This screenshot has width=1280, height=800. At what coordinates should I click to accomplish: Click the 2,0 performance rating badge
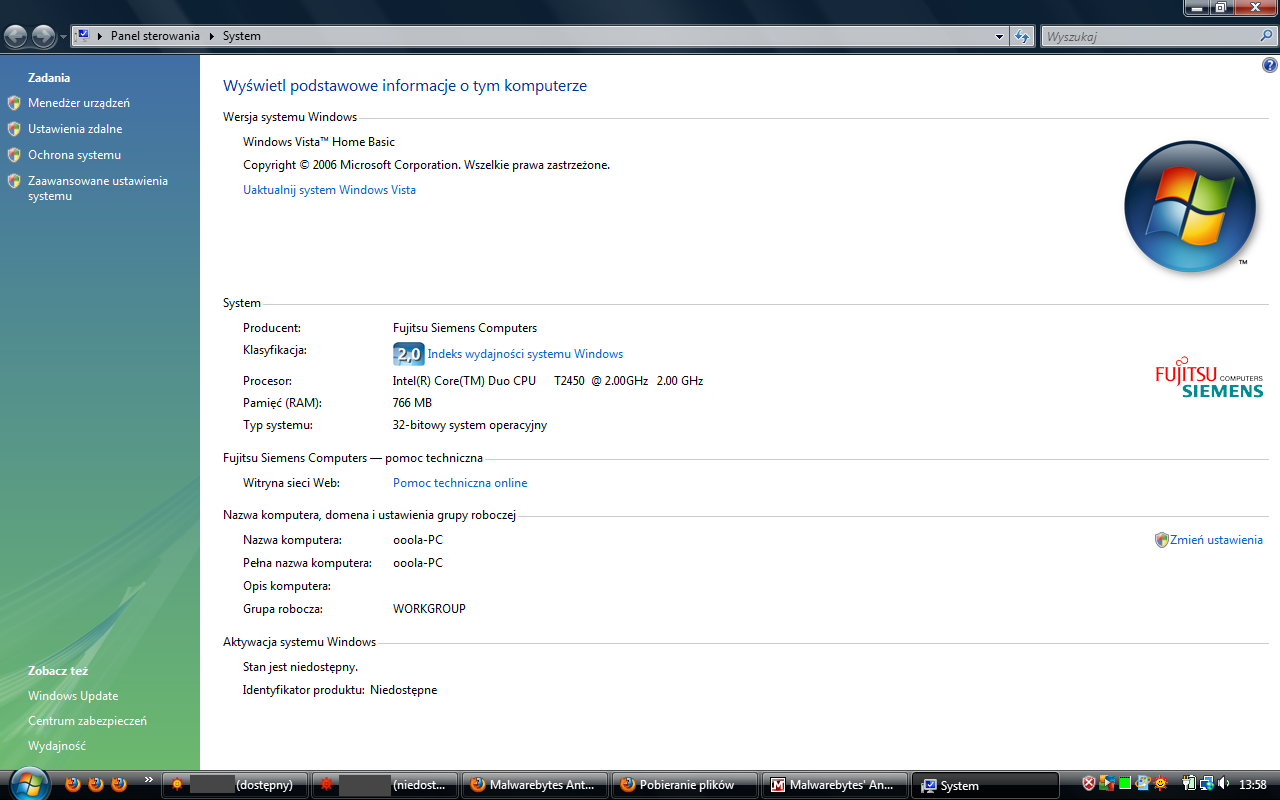pos(408,354)
